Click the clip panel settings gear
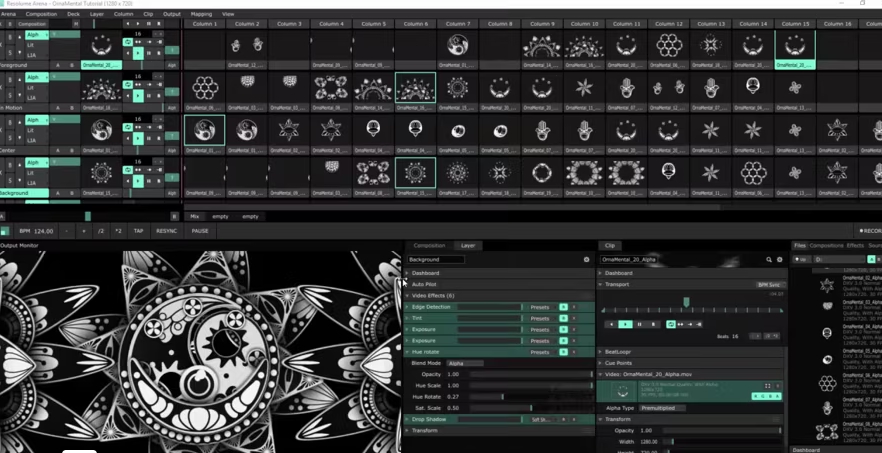This screenshot has width=882, height=453. click(780, 259)
